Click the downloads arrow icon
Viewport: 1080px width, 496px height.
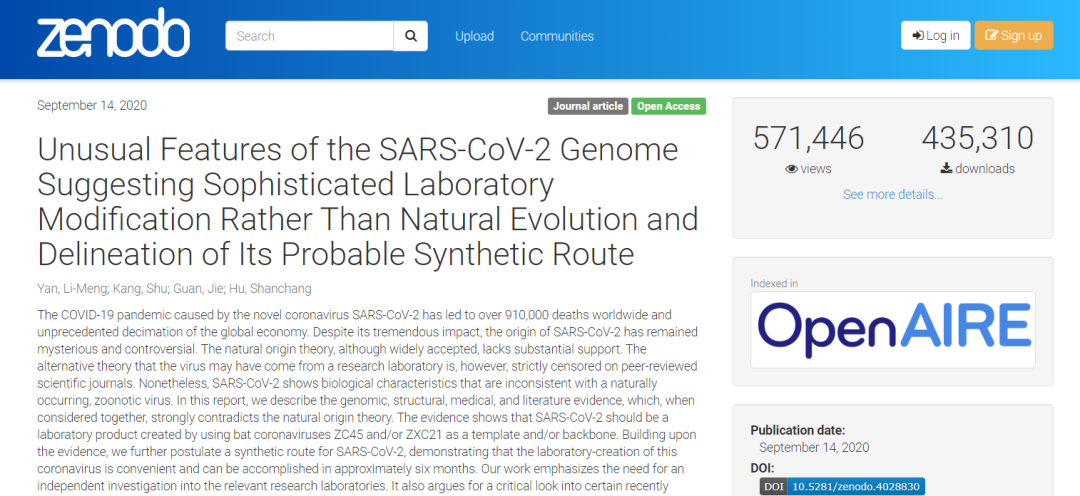[946, 169]
